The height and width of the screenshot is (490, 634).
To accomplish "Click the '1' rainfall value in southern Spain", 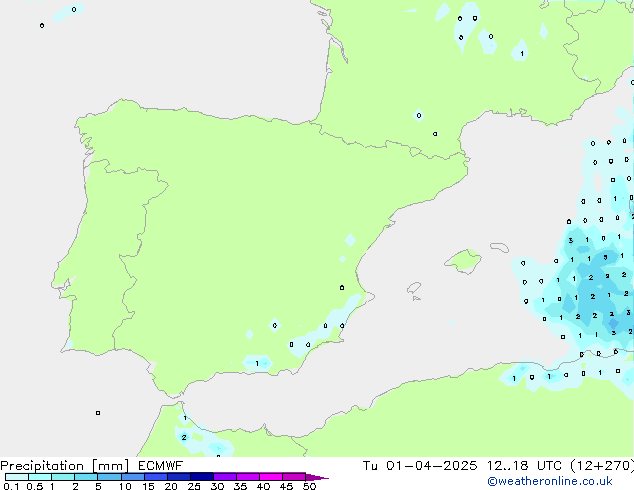I will click(x=257, y=363).
